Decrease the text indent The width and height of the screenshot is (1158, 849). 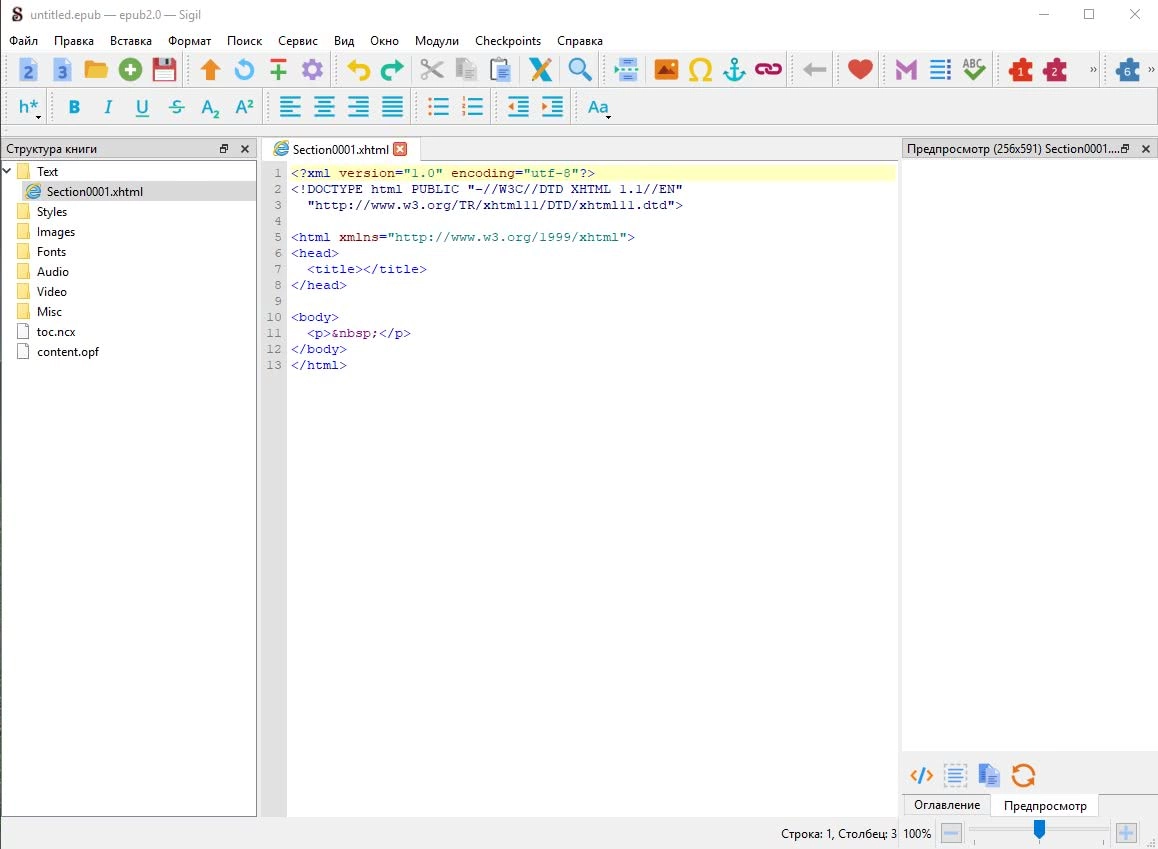[x=518, y=107]
